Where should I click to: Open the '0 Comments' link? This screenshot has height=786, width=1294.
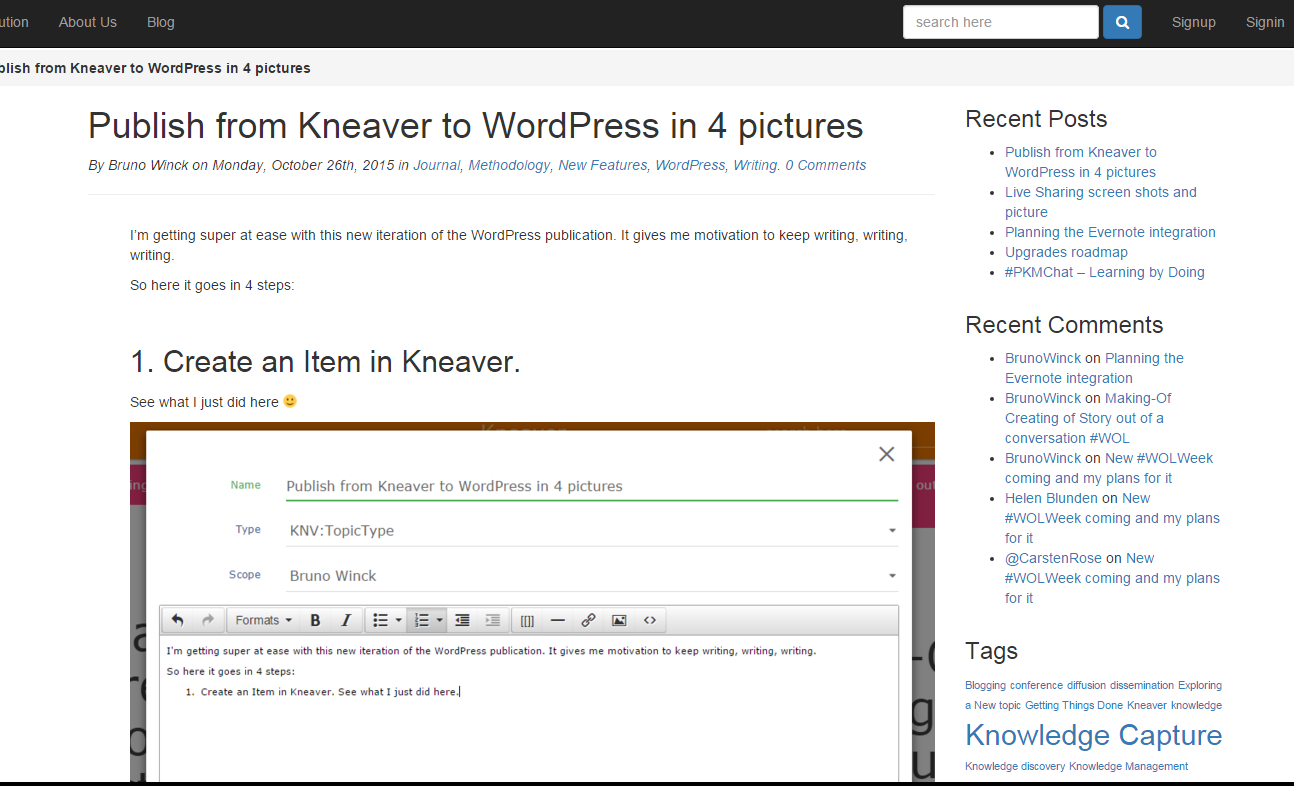[826, 165]
